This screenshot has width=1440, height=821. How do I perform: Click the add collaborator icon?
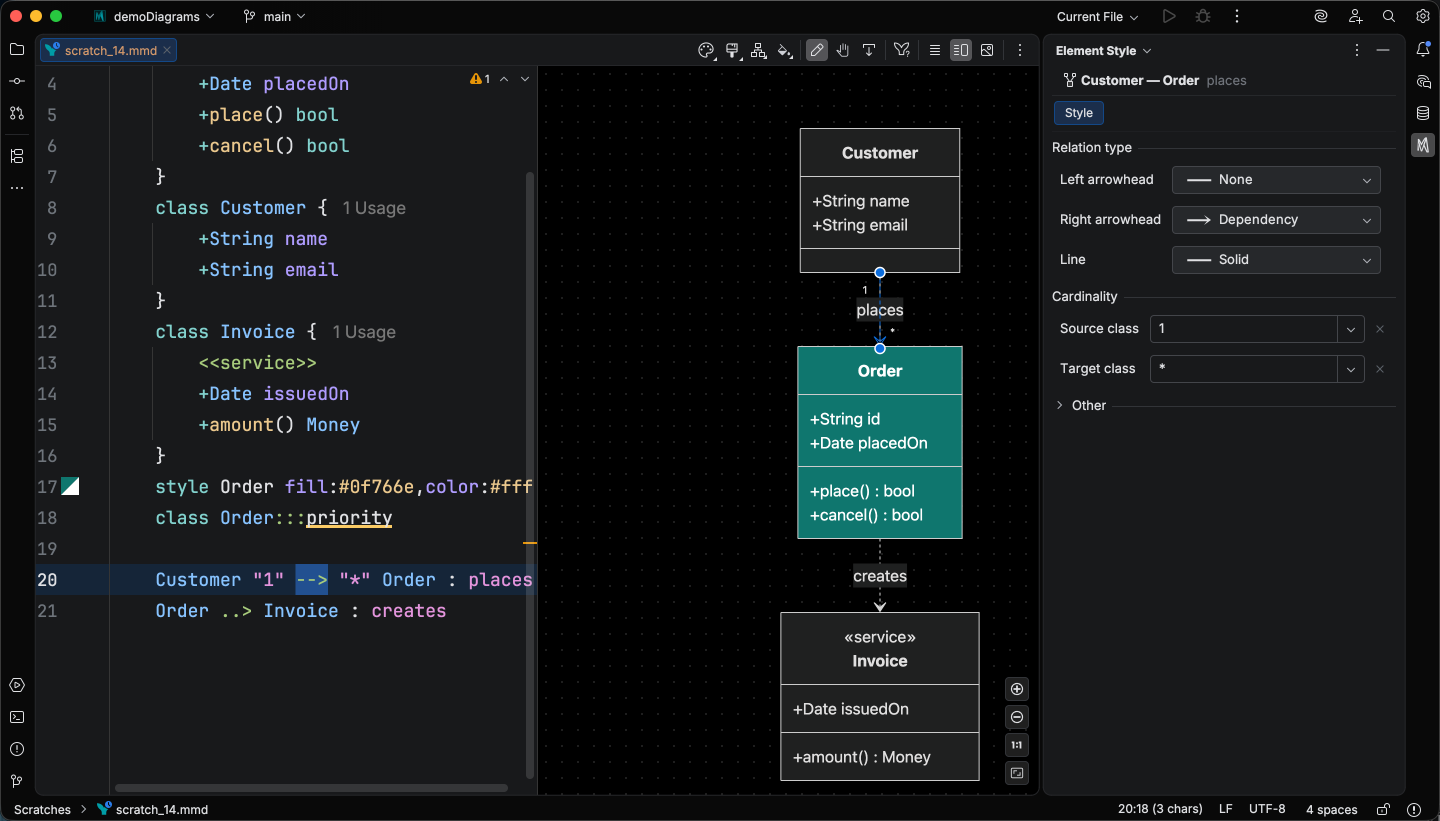1355,16
